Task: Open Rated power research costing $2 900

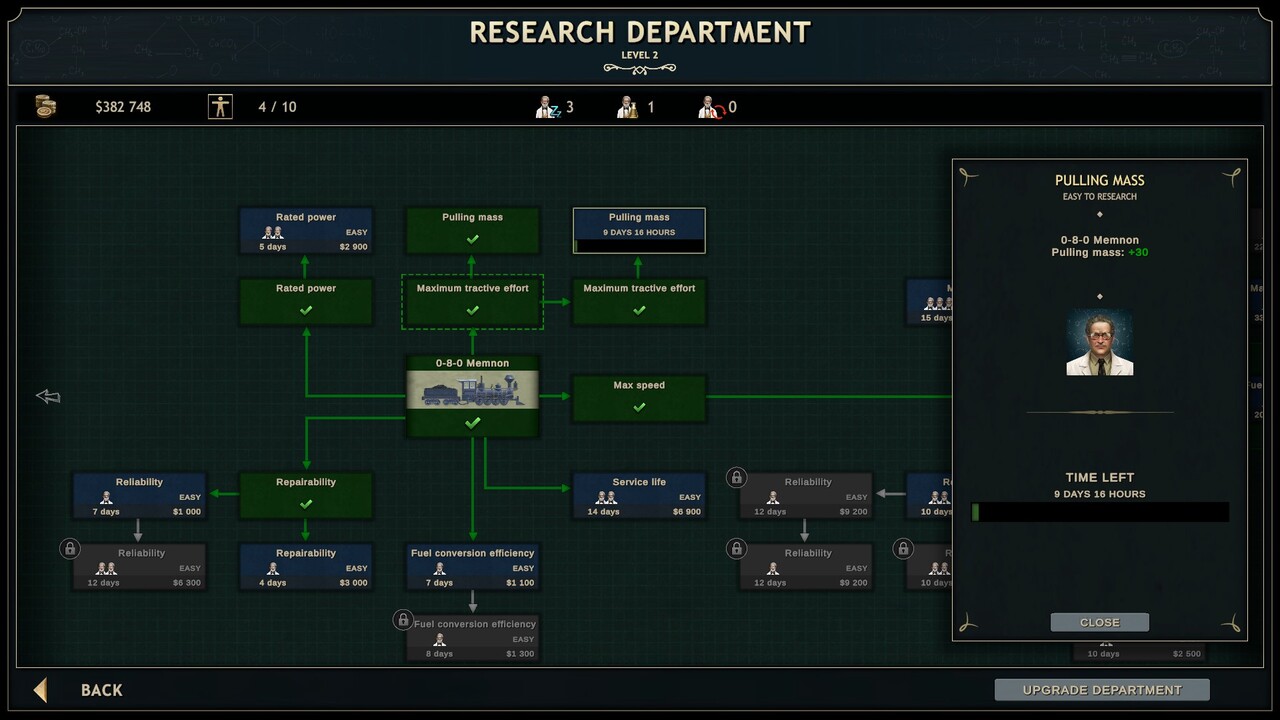Action: (x=306, y=230)
